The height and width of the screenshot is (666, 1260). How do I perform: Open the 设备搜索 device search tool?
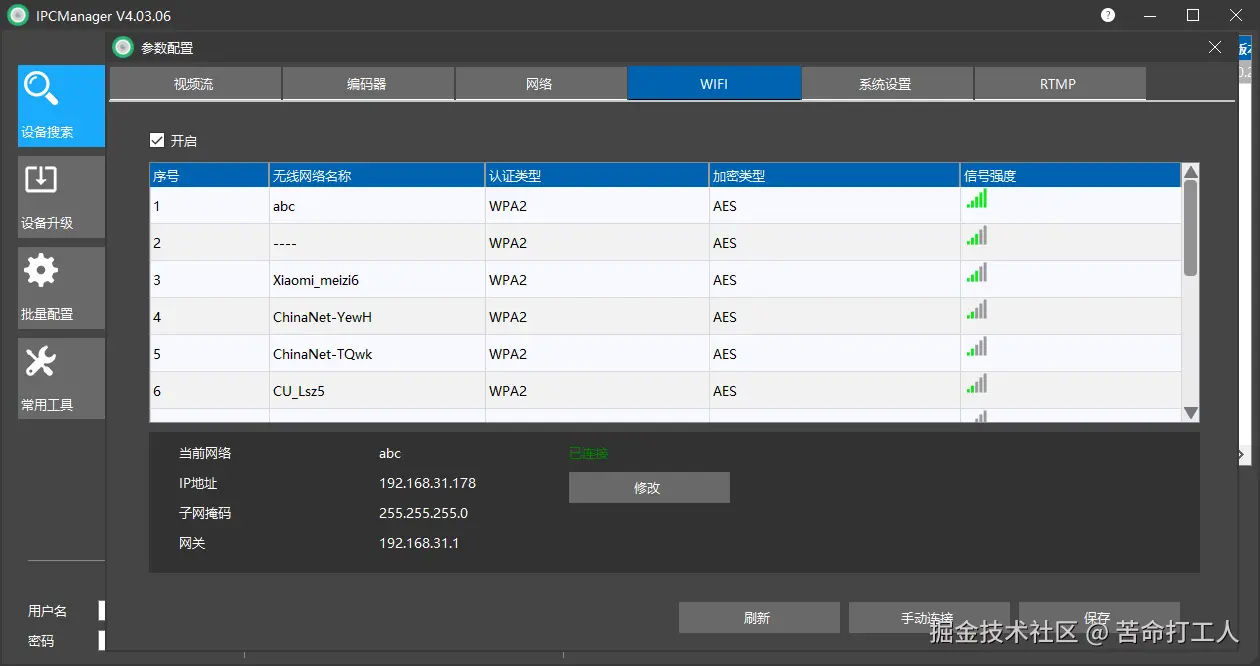click(61, 106)
